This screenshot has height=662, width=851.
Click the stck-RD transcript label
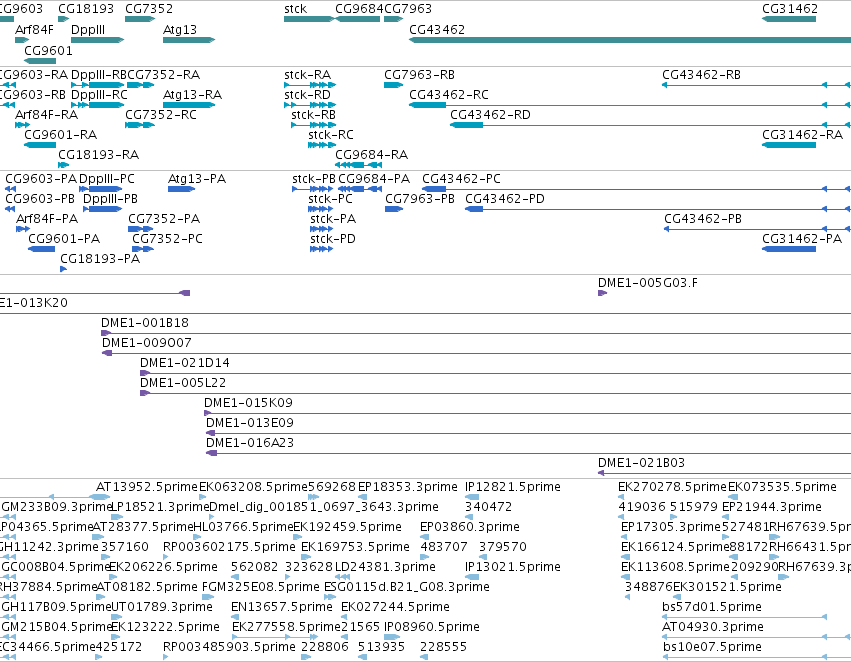[307, 95]
